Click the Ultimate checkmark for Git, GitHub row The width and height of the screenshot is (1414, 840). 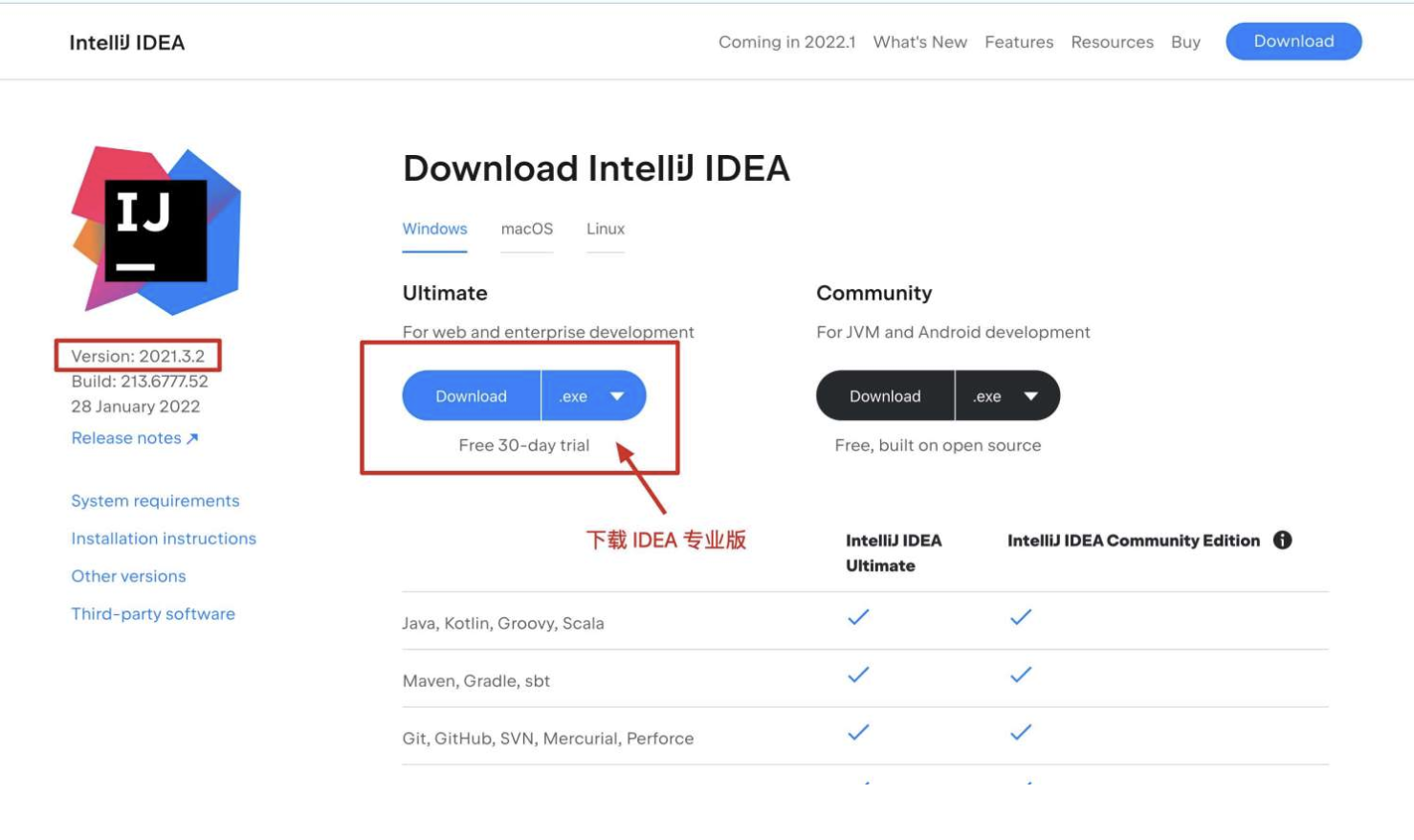tap(858, 732)
